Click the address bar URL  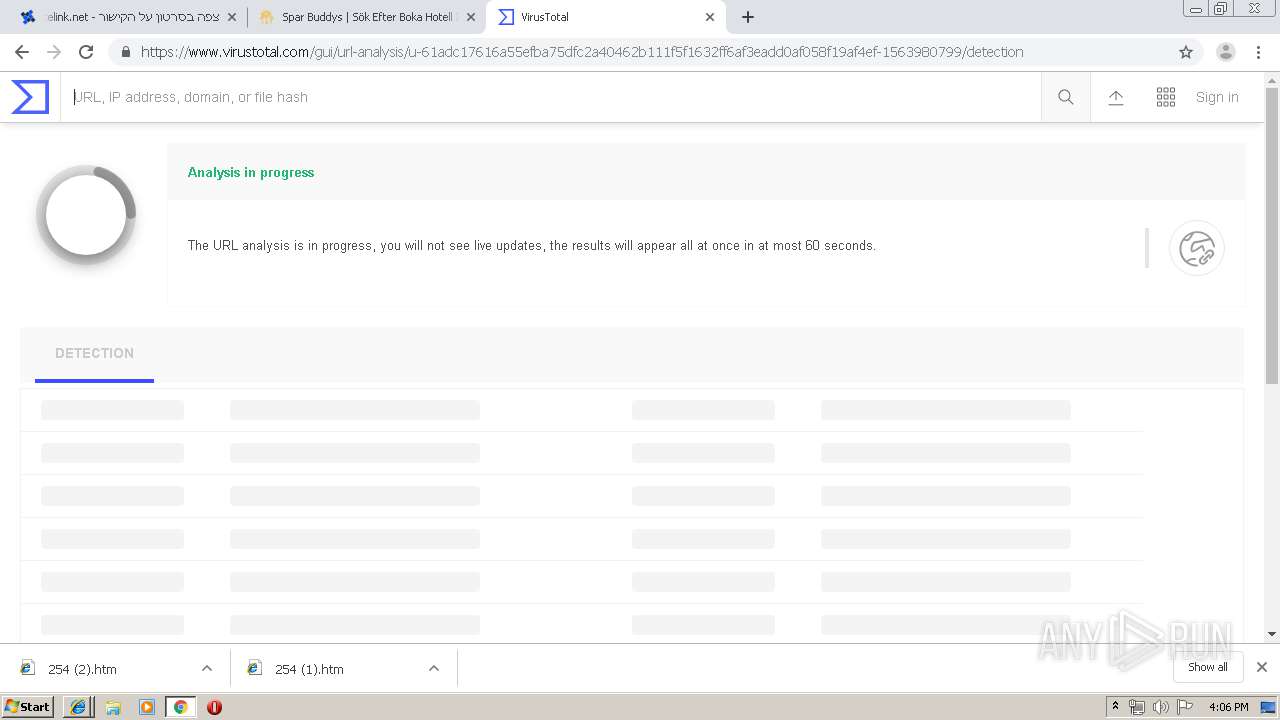click(582, 52)
